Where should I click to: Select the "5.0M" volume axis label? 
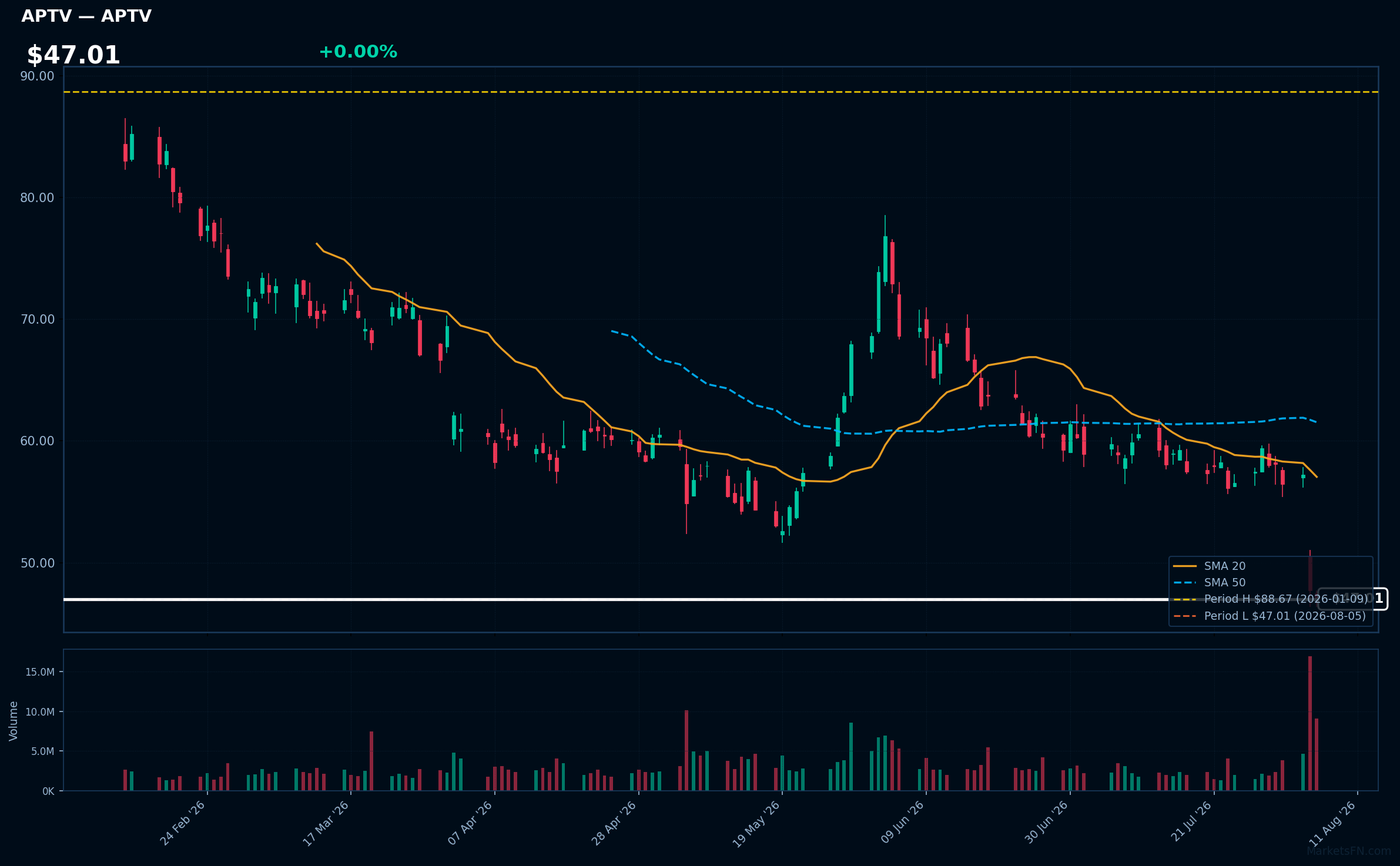tap(43, 751)
